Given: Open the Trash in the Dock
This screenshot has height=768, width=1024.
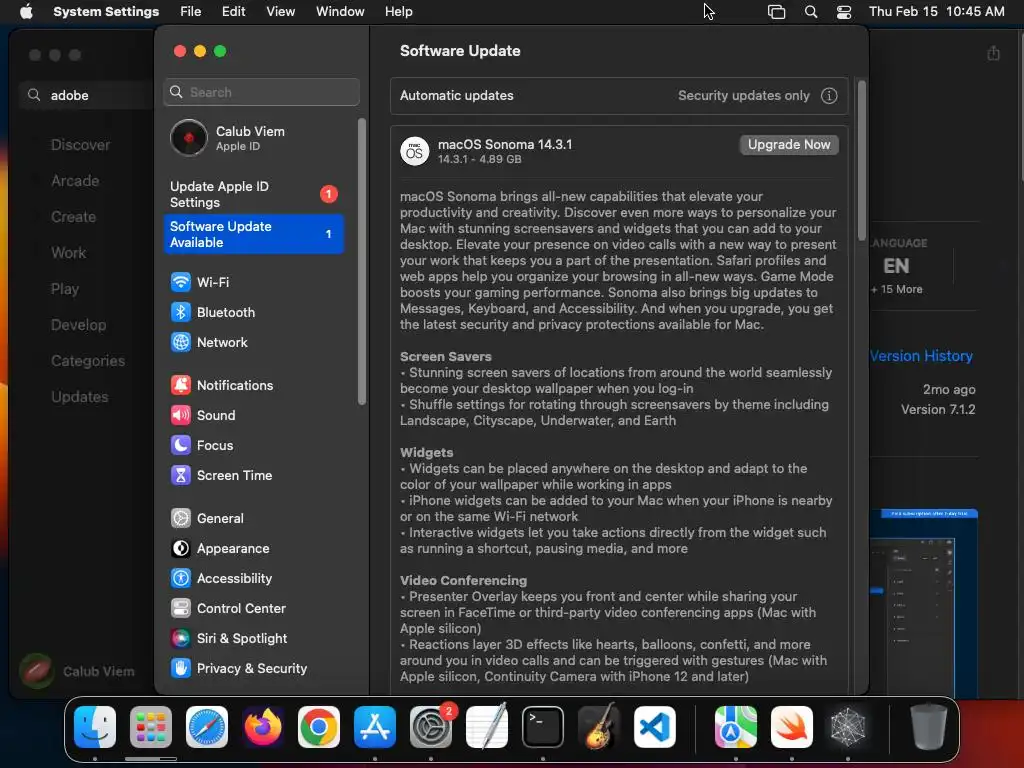Looking at the screenshot, I should point(929,727).
